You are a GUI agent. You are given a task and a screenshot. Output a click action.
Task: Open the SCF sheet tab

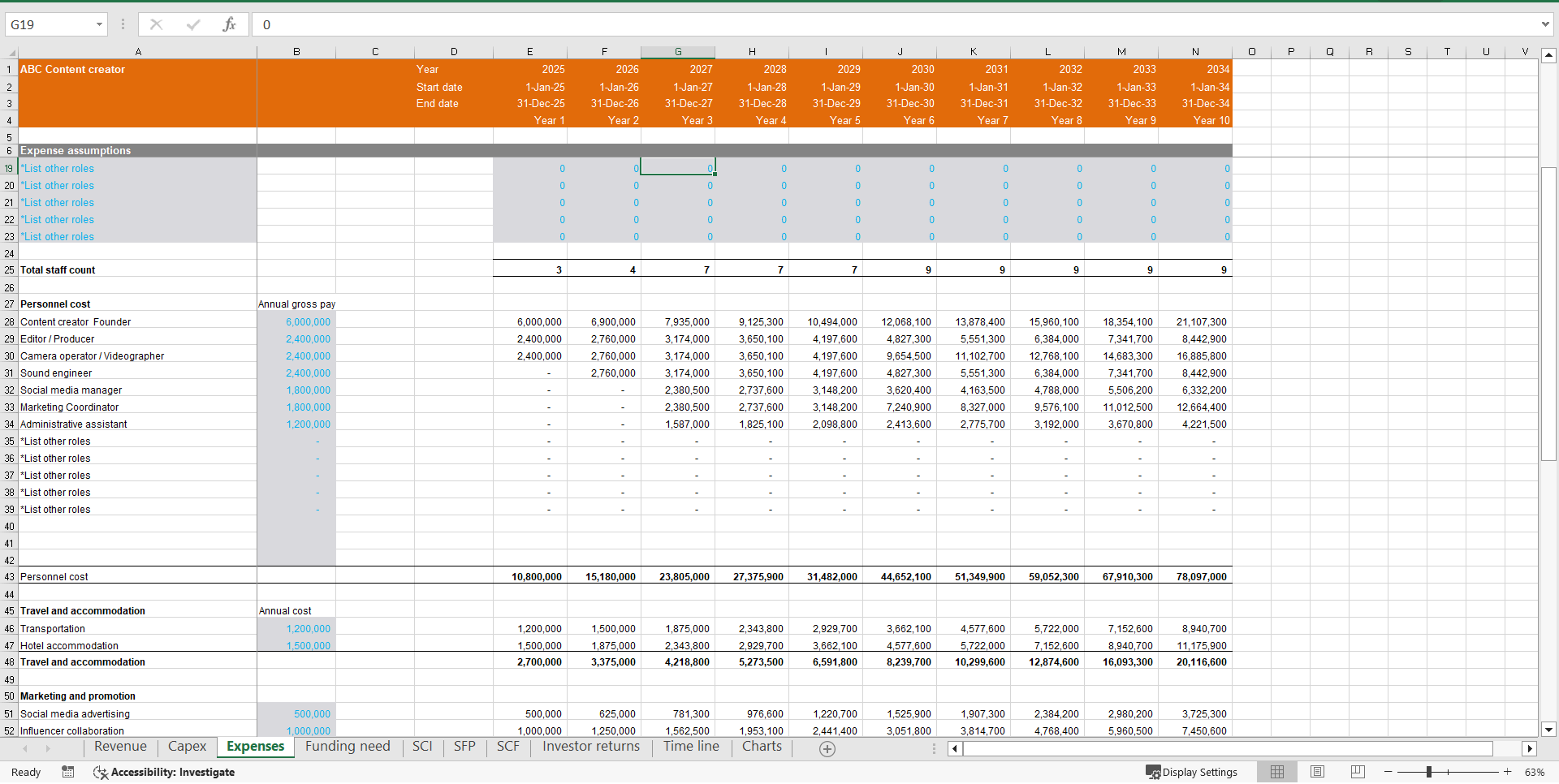507,747
